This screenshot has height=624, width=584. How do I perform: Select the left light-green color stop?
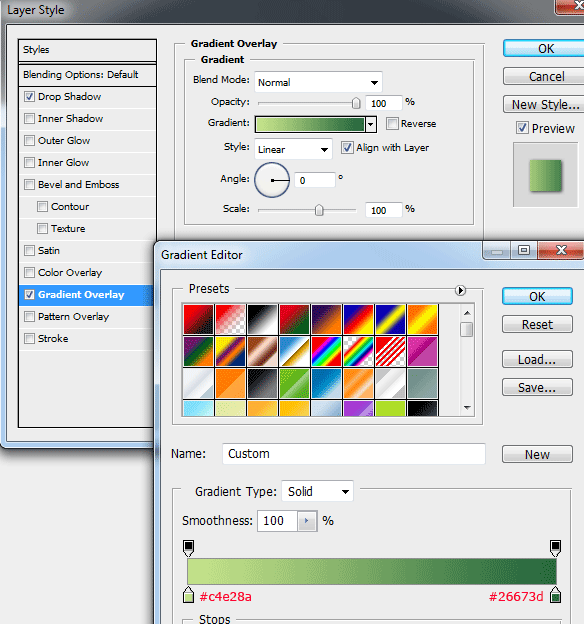click(x=188, y=595)
